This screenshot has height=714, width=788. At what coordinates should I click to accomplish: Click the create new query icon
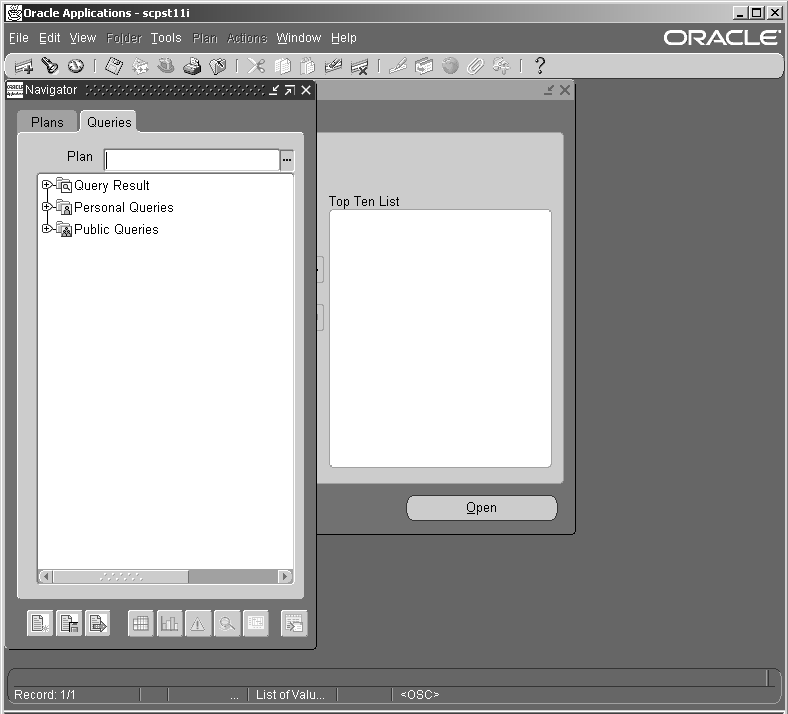point(40,624)
